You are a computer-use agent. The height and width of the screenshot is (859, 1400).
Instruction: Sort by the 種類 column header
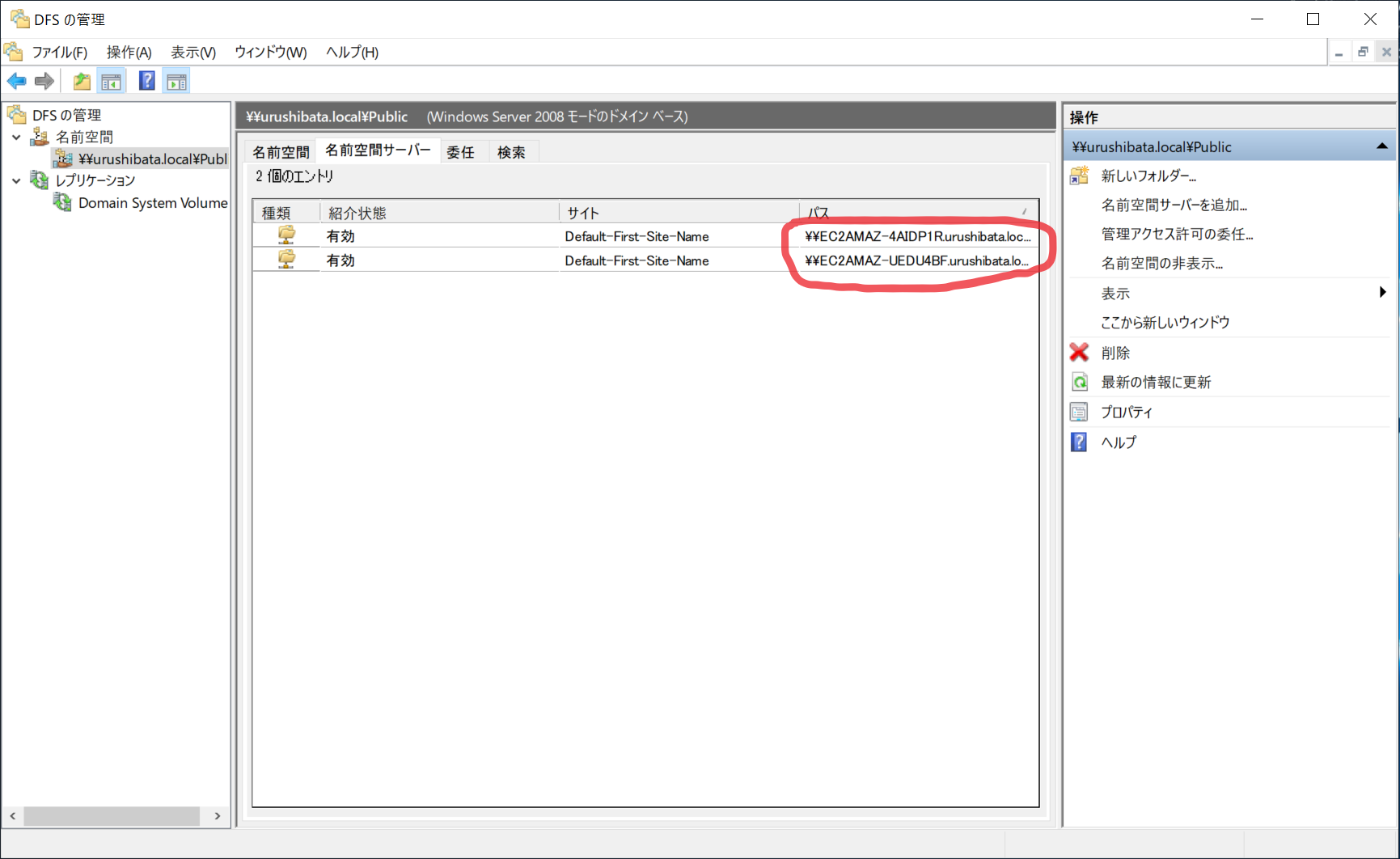[x=286, y=213]
